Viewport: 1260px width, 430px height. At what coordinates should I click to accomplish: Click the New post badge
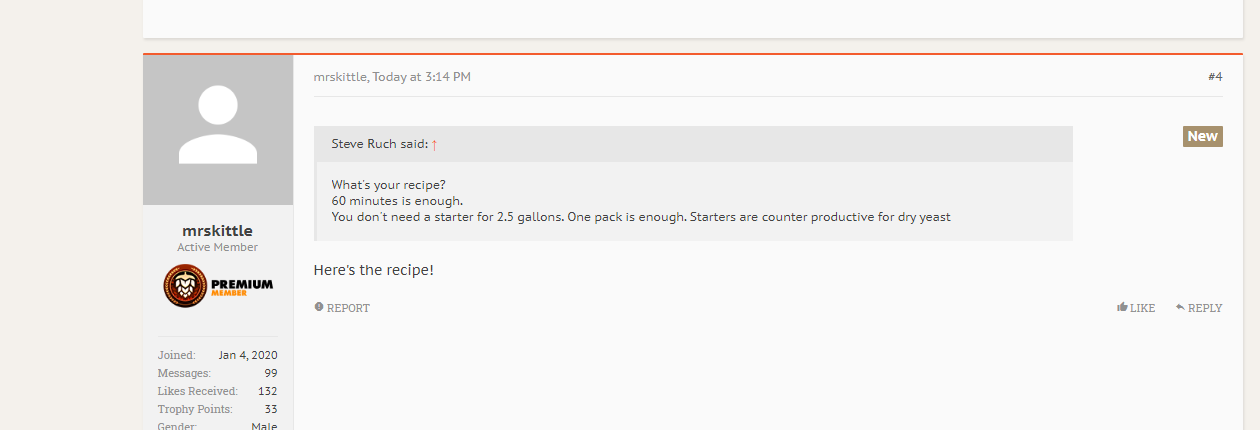[1202, 136]
